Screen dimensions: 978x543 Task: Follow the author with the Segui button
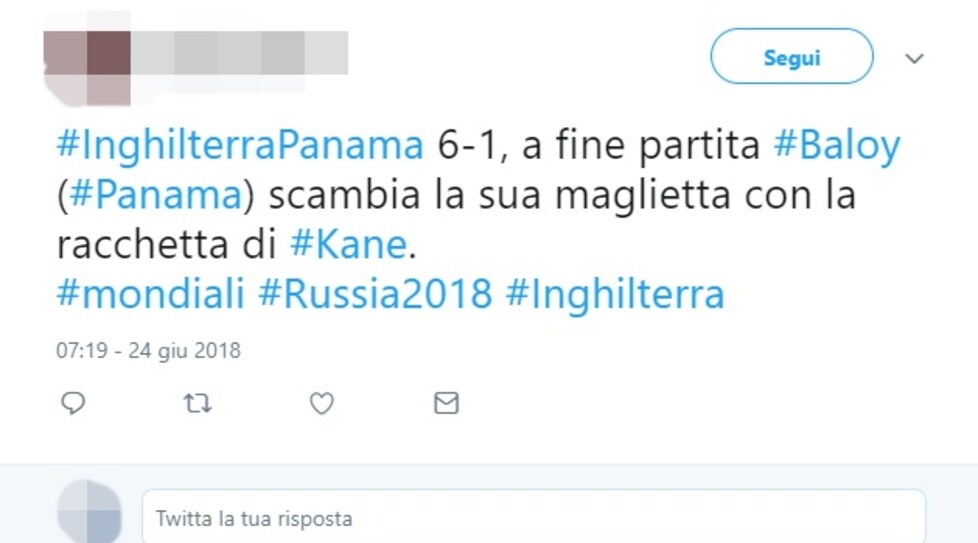tap(792, 56)
